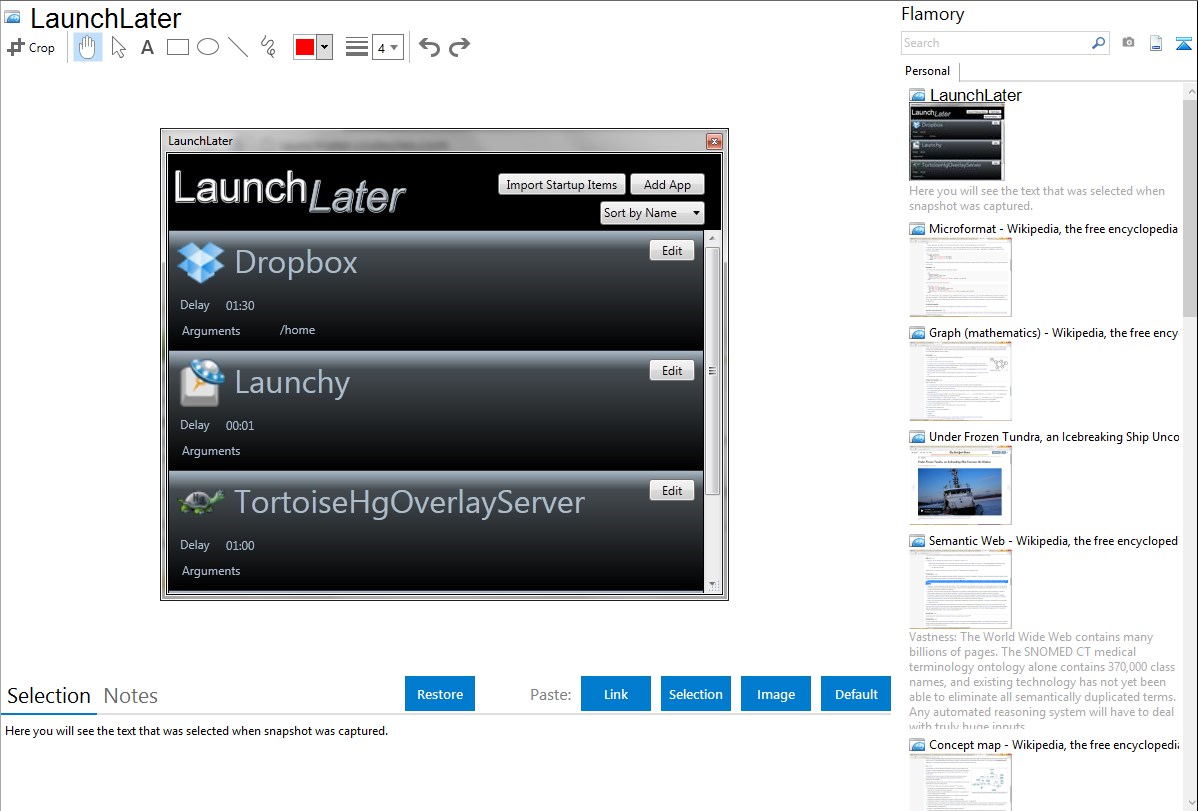Click the Image paste button
This screenshot has height=811, width=1198.
click(776, 694)
